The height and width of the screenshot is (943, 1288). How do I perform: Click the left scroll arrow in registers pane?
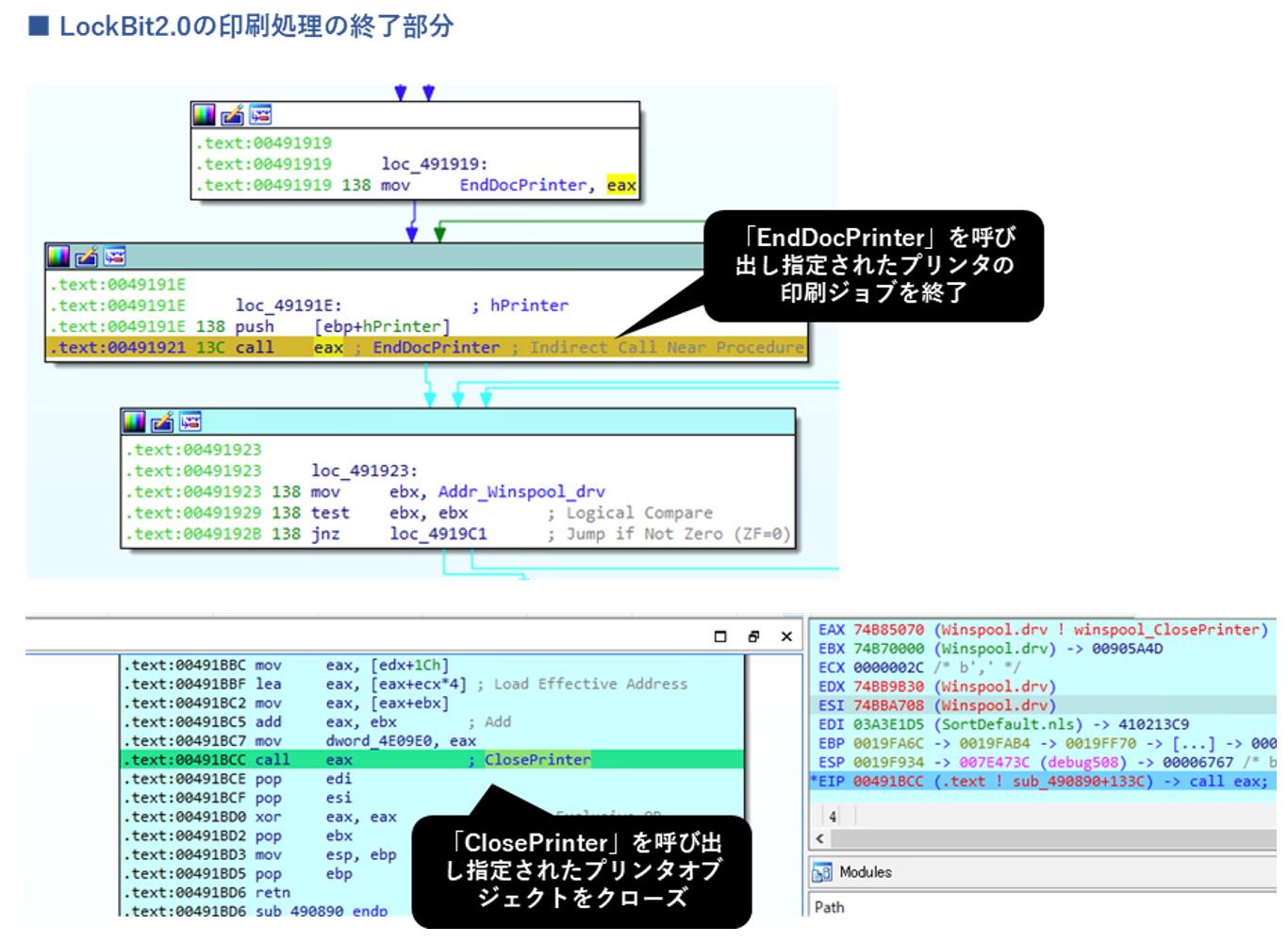[819, 839]
